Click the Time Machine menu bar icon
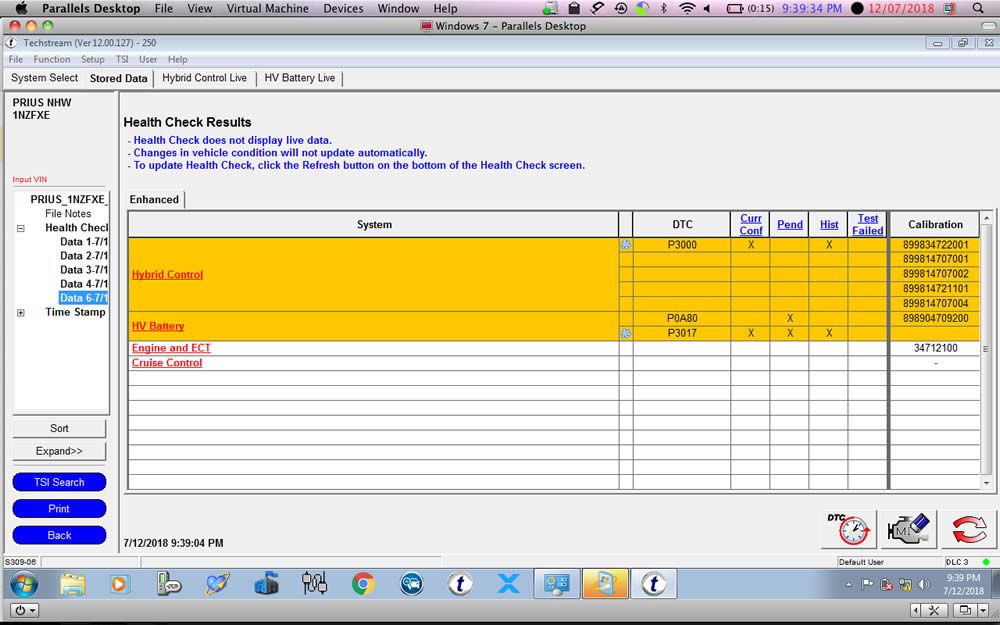This screenshot has width=1000, height=625. coord(621,8)
